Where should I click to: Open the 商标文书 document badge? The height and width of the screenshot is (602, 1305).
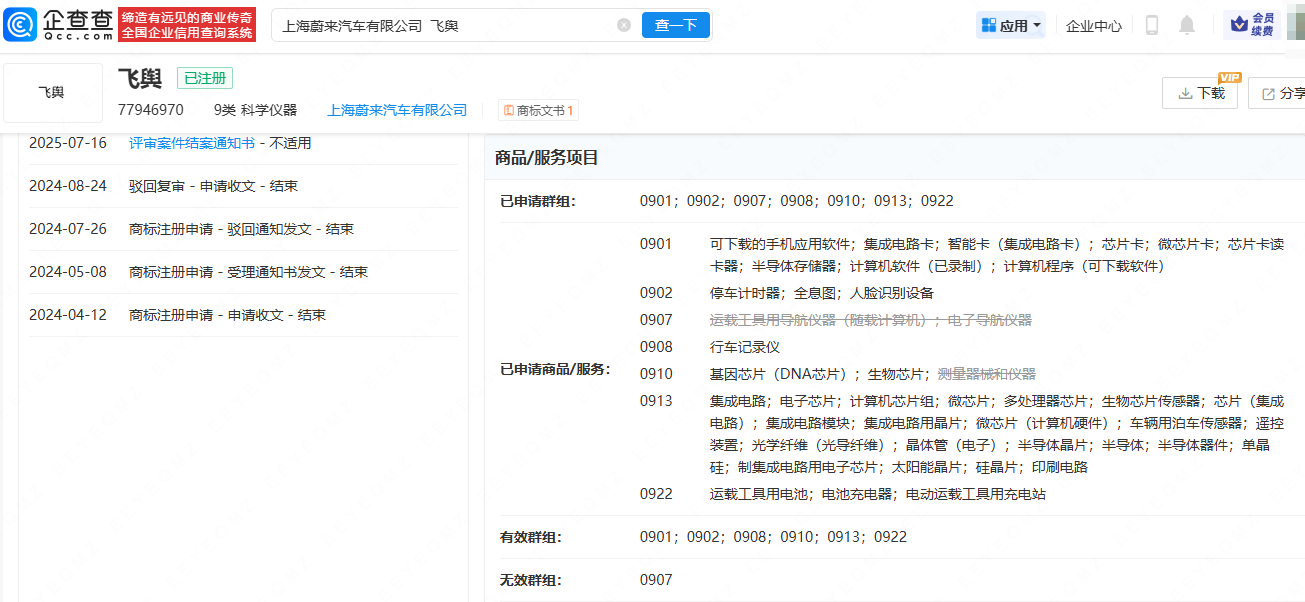point(538,110)
